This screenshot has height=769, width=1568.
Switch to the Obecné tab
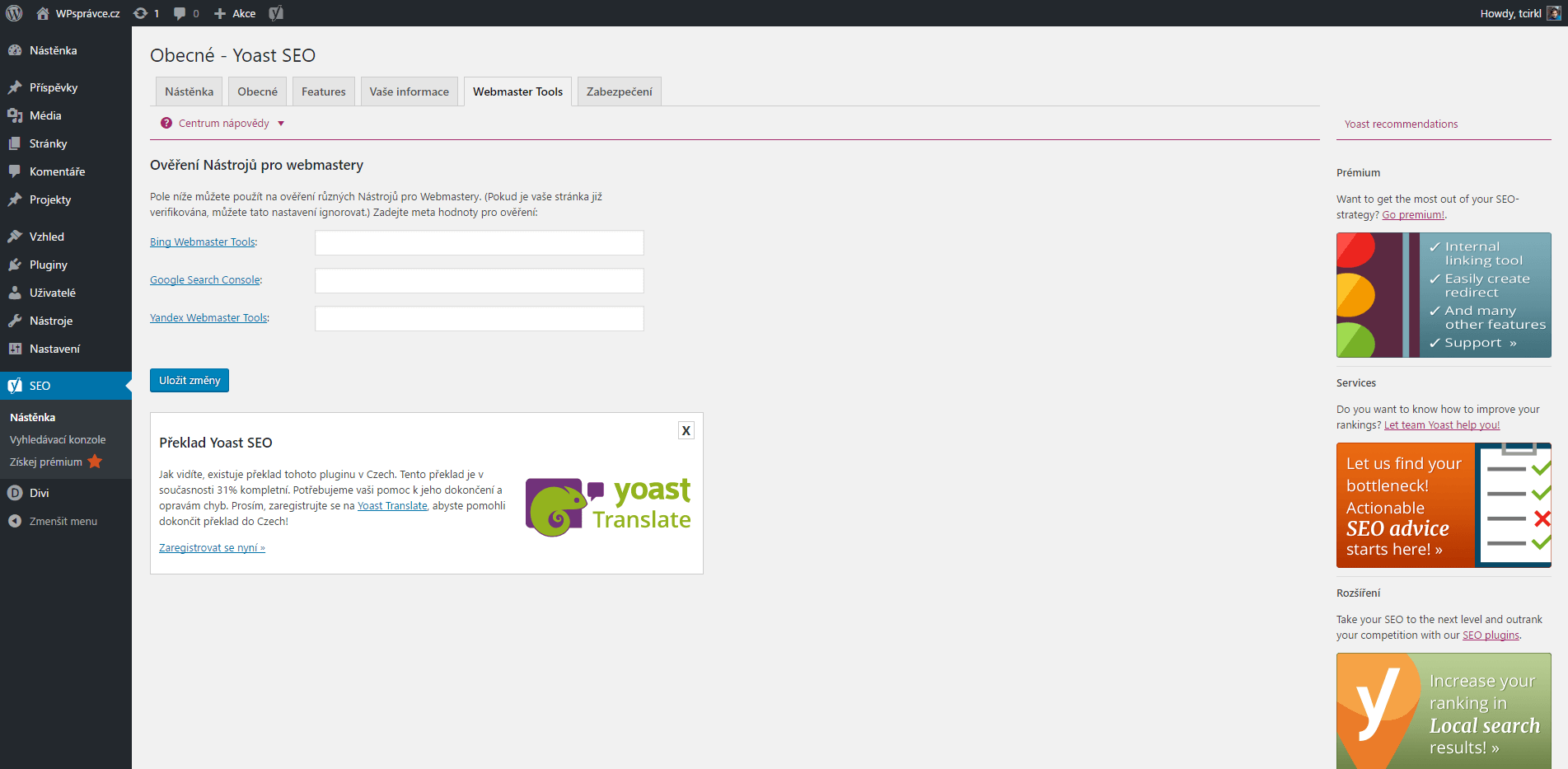[x=258, y=91]
